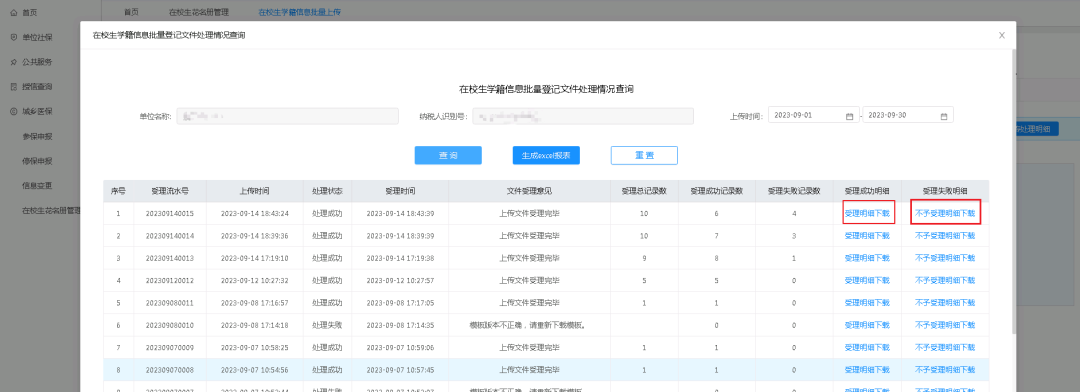
Task: Click the 受理总记录数 column header
Action: 644,191
